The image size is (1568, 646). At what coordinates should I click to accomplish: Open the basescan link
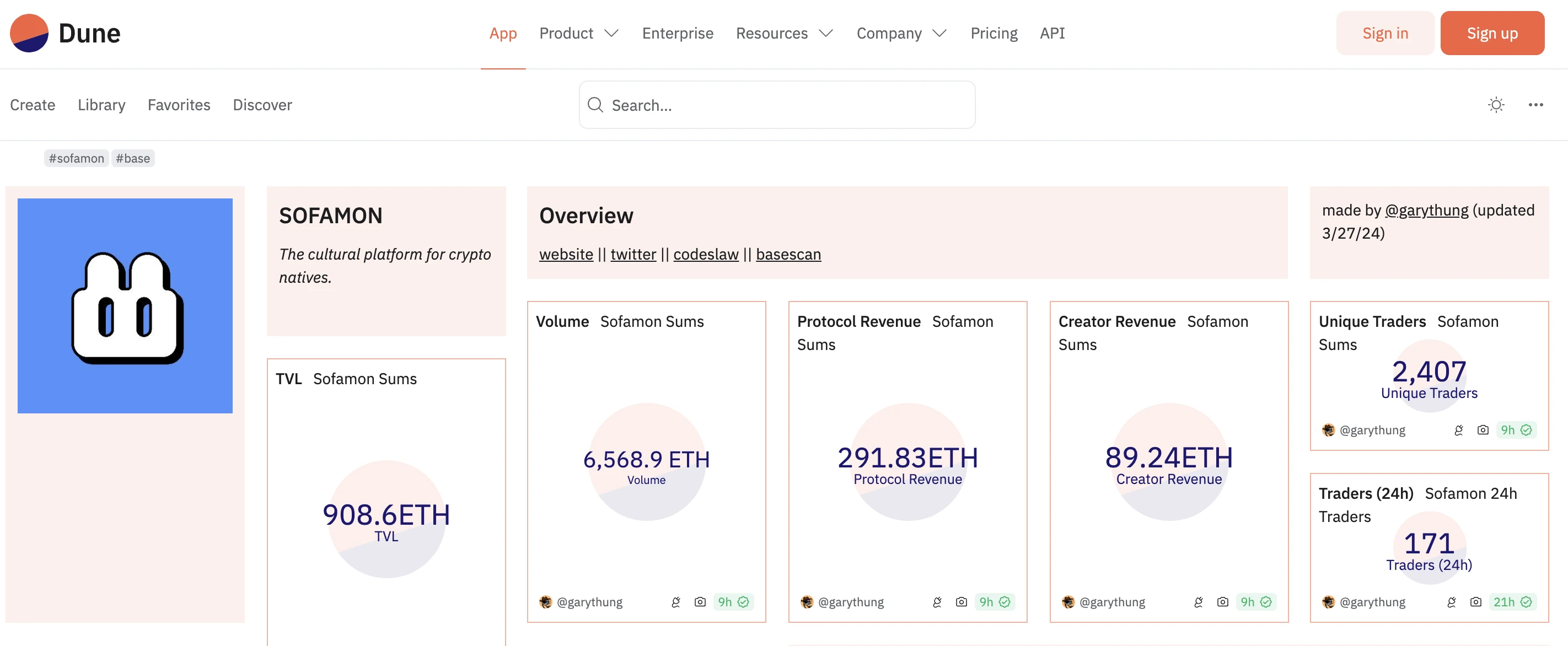(x=788, y=254)
